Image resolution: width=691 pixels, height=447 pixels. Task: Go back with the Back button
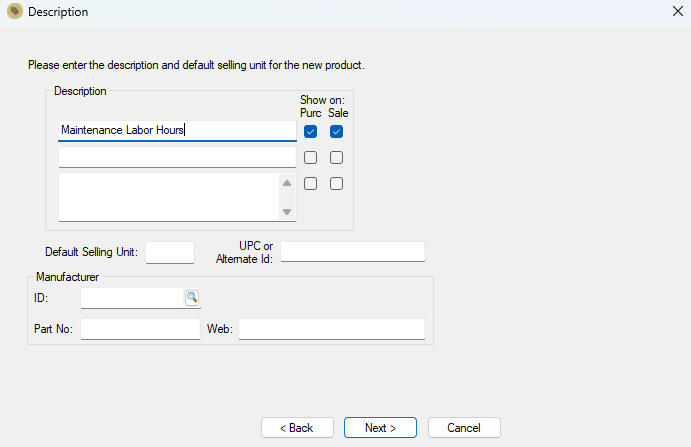297,428
